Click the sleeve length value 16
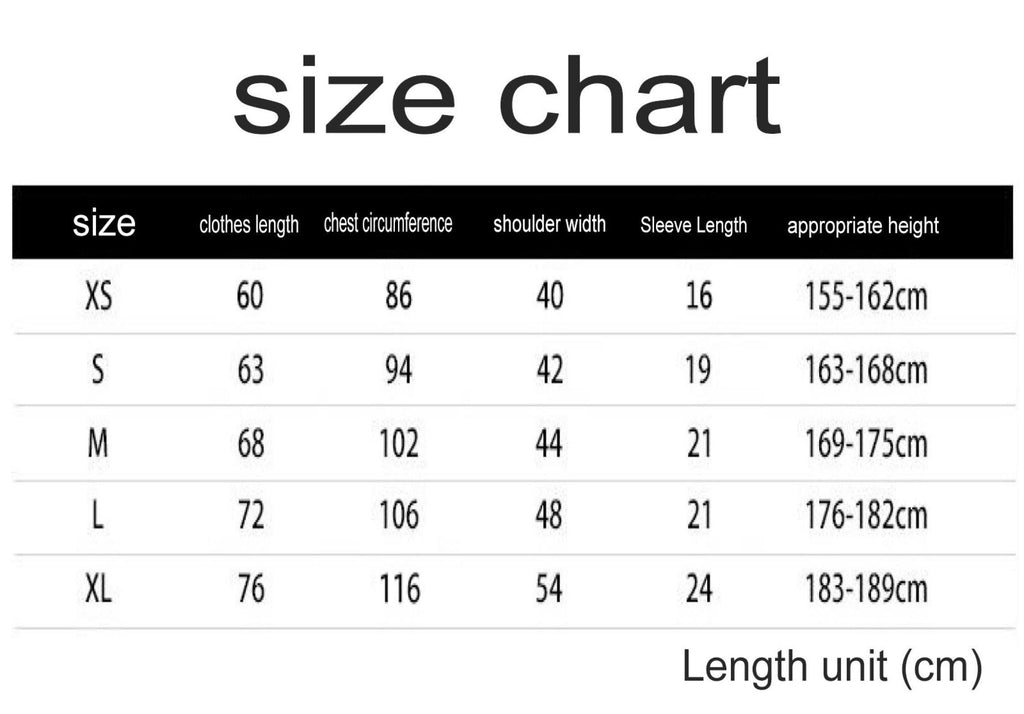Viewport: 1024px width, 714px height. coord(699,296)
